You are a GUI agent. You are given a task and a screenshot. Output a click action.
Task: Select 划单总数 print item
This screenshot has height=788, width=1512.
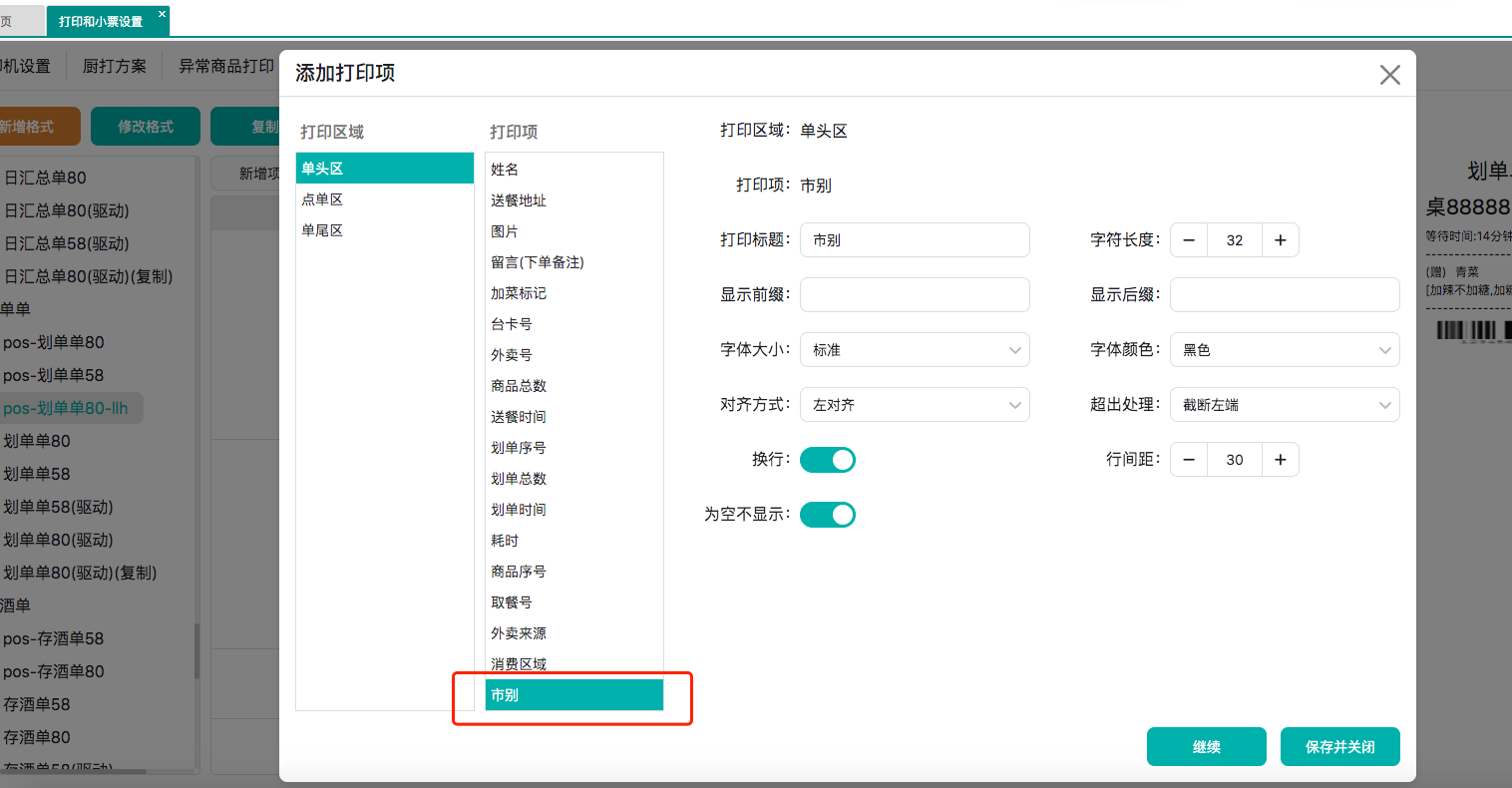coord(574,479)
